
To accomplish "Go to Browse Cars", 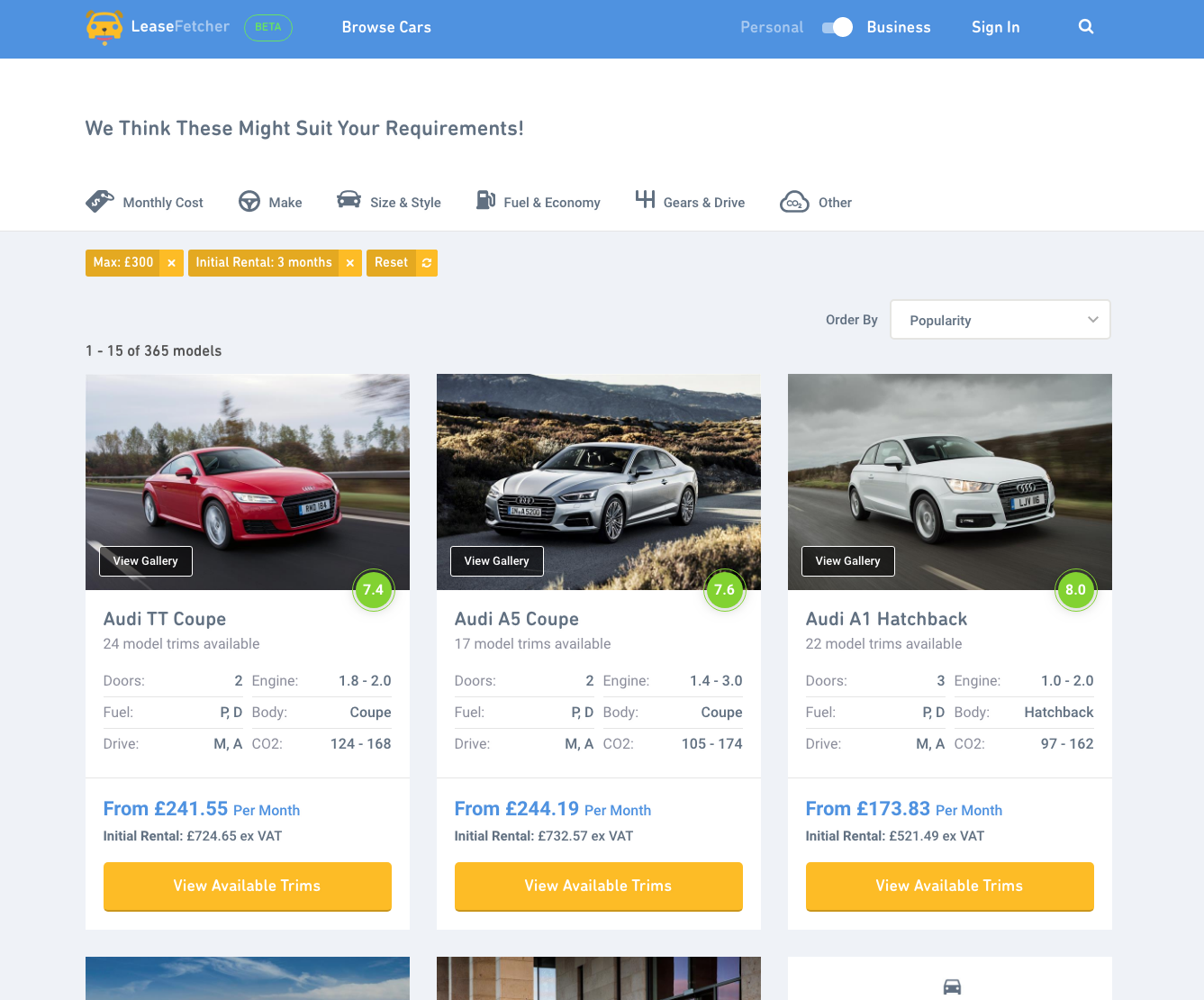I will coord(386,27).
